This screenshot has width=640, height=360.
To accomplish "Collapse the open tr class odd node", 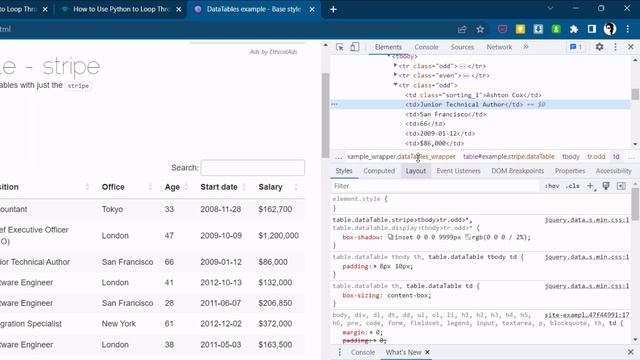I will point(395,85).
